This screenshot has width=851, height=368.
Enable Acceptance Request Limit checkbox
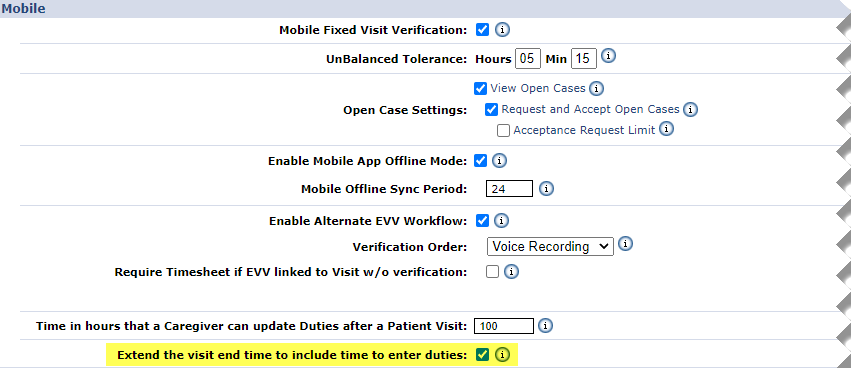click(x=504, y=131)
